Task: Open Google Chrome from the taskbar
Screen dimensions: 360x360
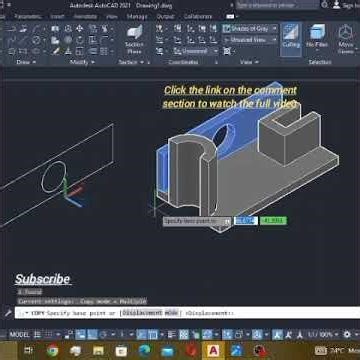Action: (x=52, y=350)
